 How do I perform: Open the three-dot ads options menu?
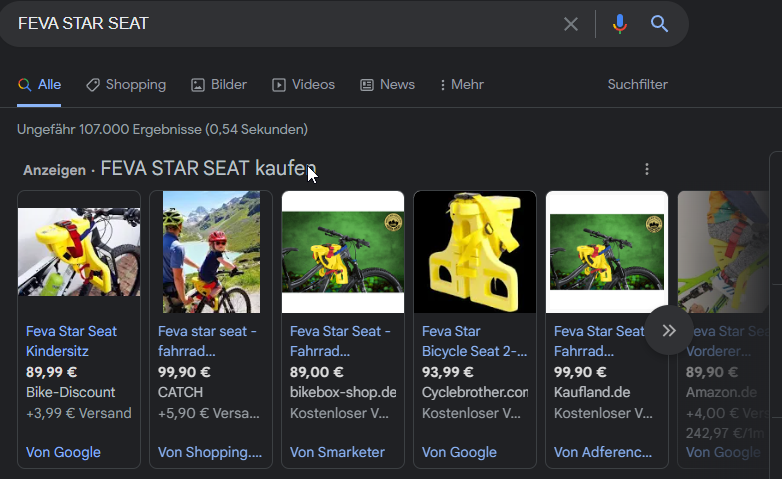click(647, 169)
